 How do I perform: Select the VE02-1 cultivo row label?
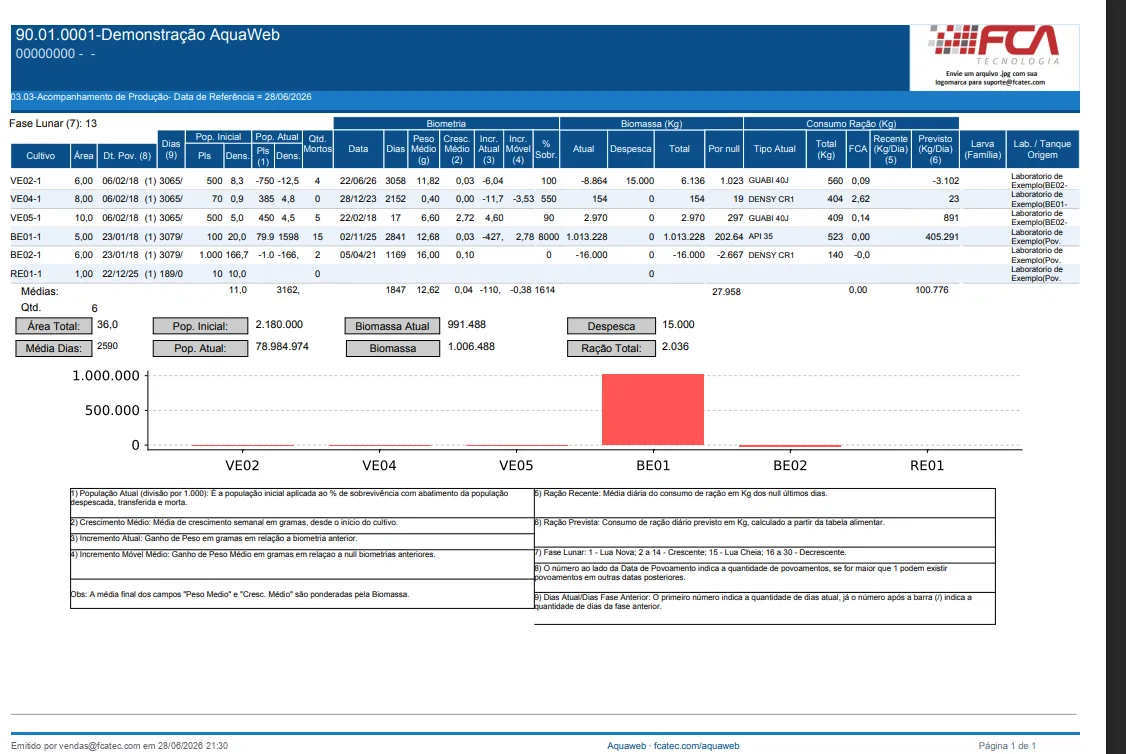coord(26,181)
